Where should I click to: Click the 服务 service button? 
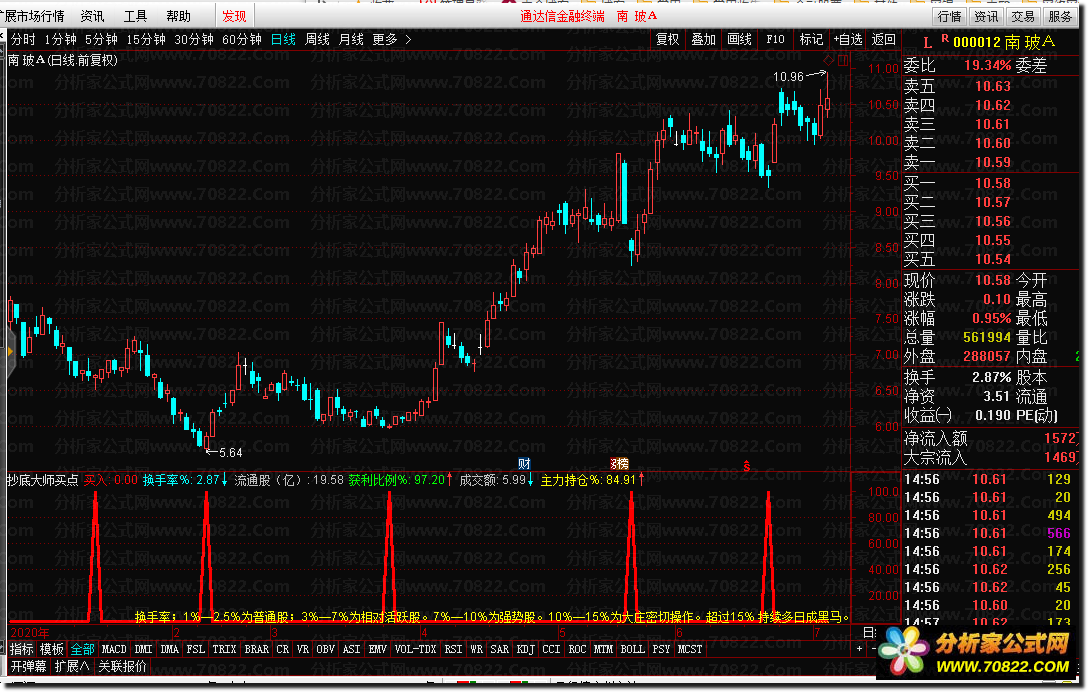[x=1060, y=17]
